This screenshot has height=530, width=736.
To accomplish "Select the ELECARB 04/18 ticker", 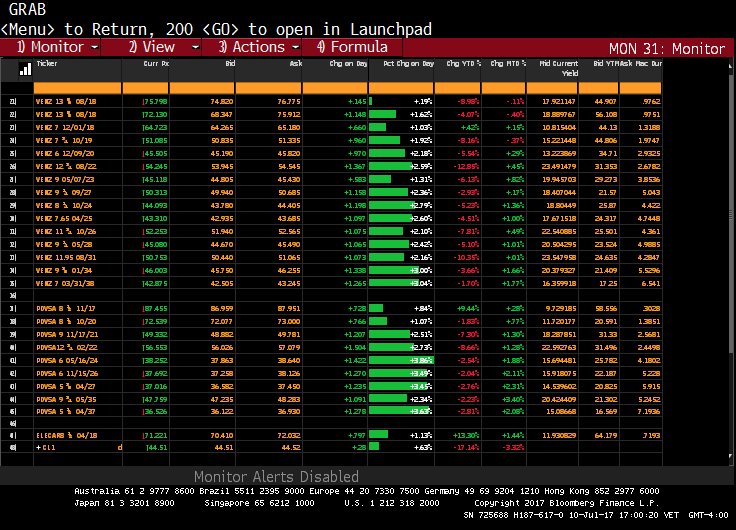I will (x=67, y=436).
